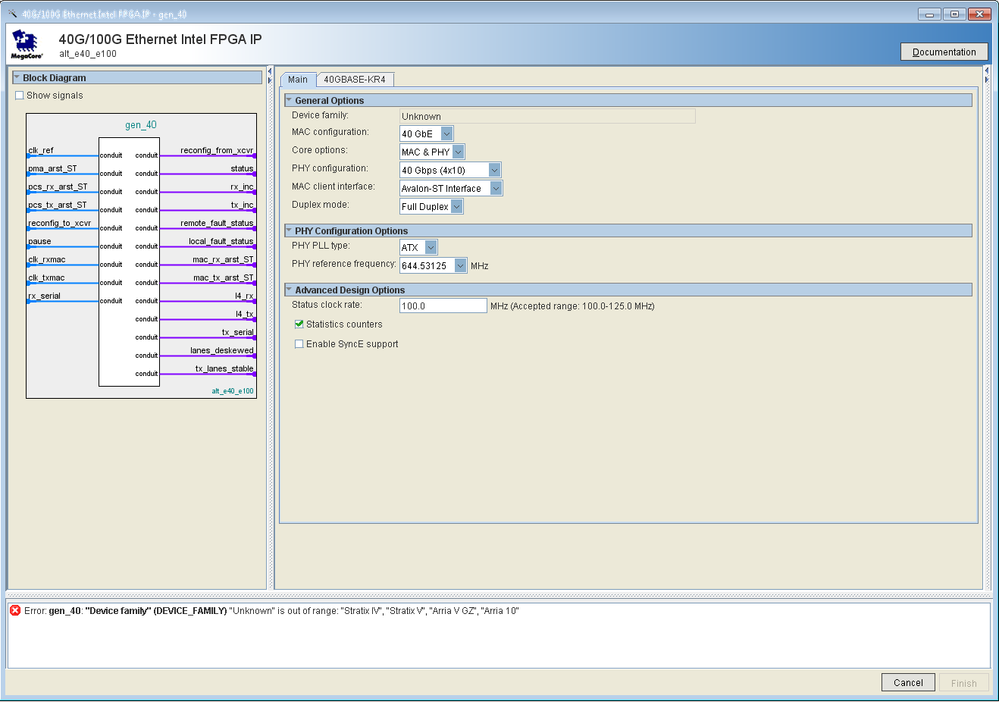
Task: Collapse the Advanced Design Options section
Action: coord(289,290)
